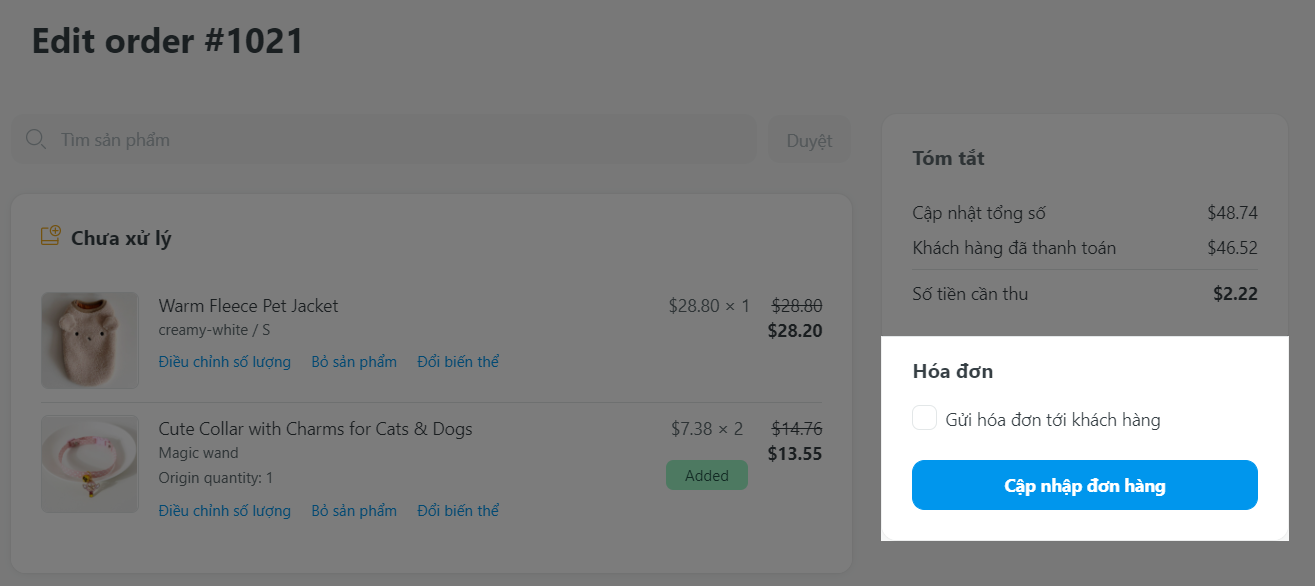The height and width of the screenshot is (586, 1315).
Task: Click the magnifier search icon
Action: click(x=36, y=140)
